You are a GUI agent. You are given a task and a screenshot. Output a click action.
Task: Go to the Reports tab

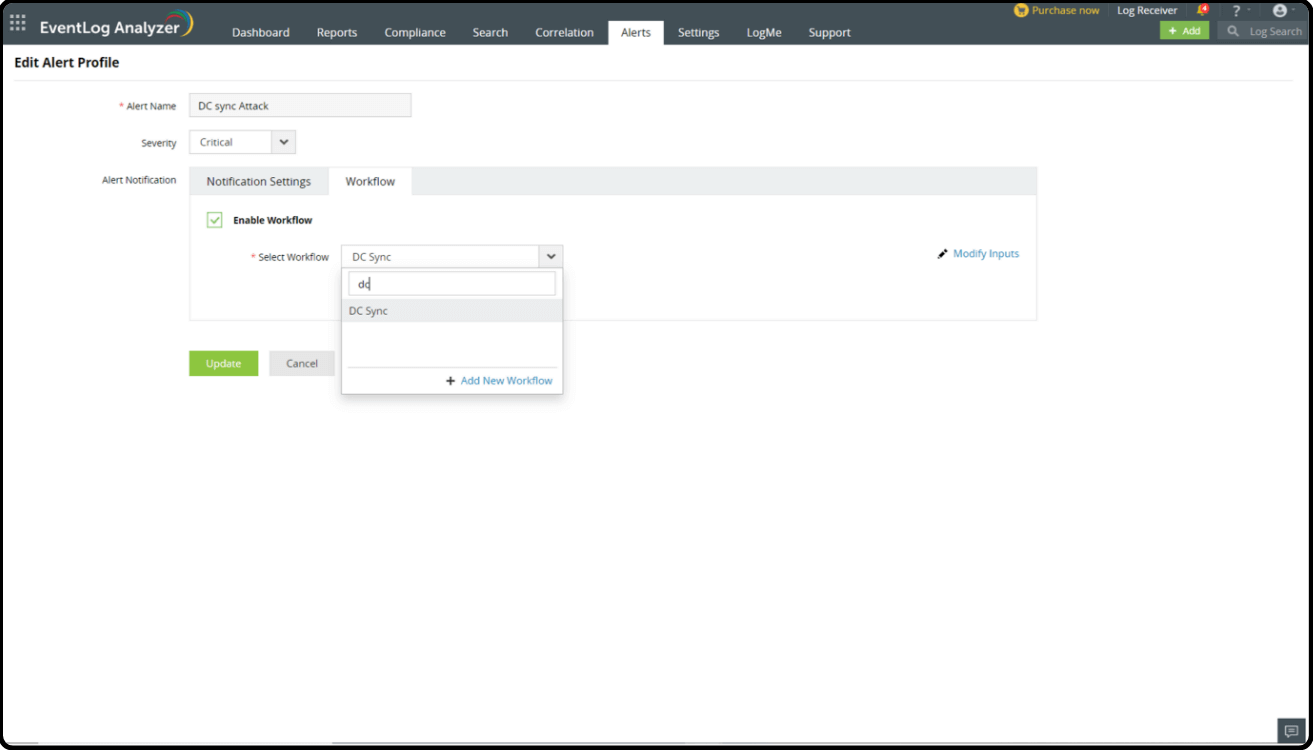pyautogui.click(x=337, y=32)
